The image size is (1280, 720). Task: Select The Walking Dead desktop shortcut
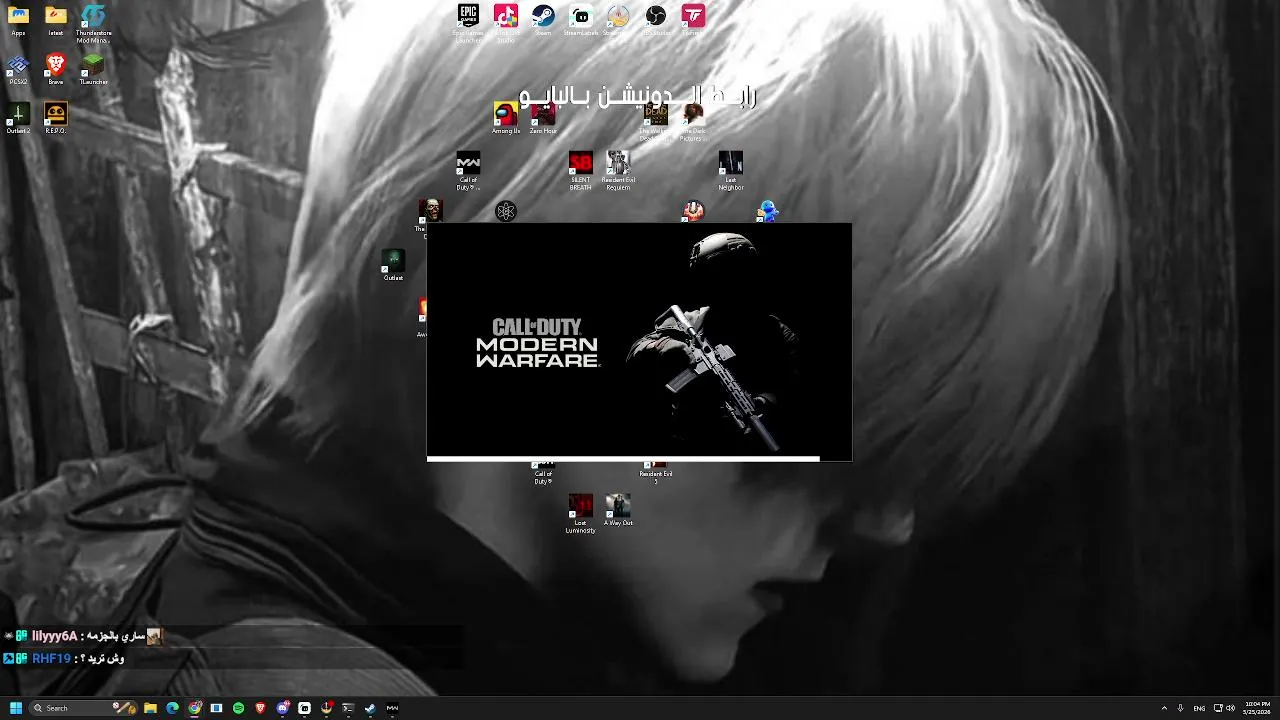[x=656, y=121]
